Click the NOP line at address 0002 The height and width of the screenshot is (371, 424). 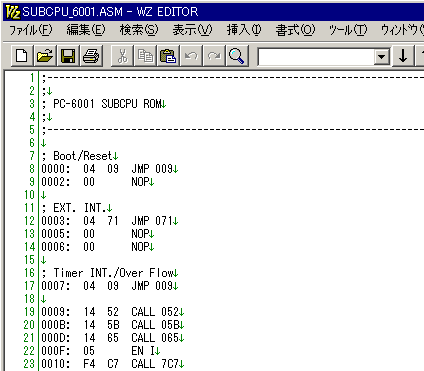(x=95, y=182)
